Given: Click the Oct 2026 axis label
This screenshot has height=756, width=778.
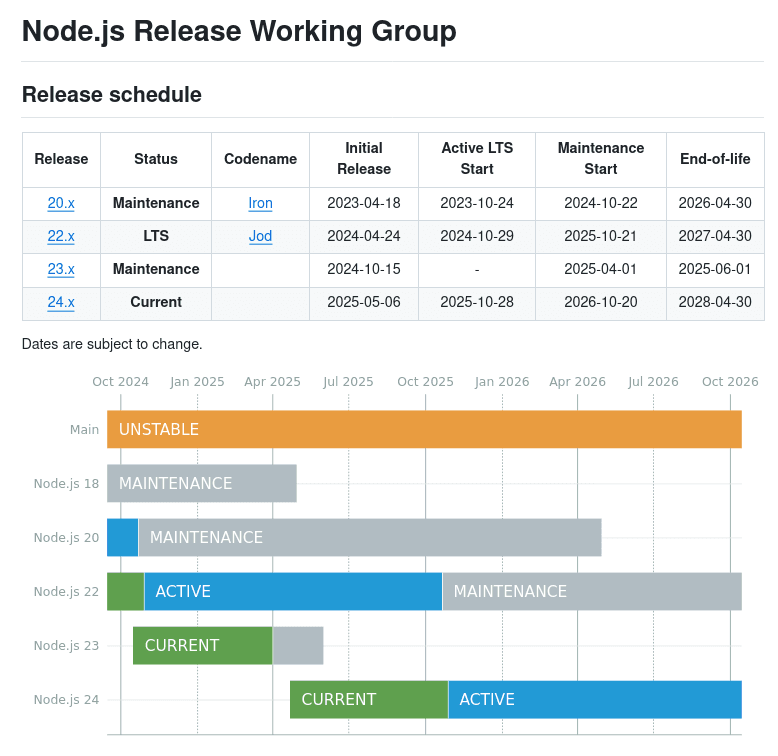Looking at the screenshot, I should (x=730, y=381).
